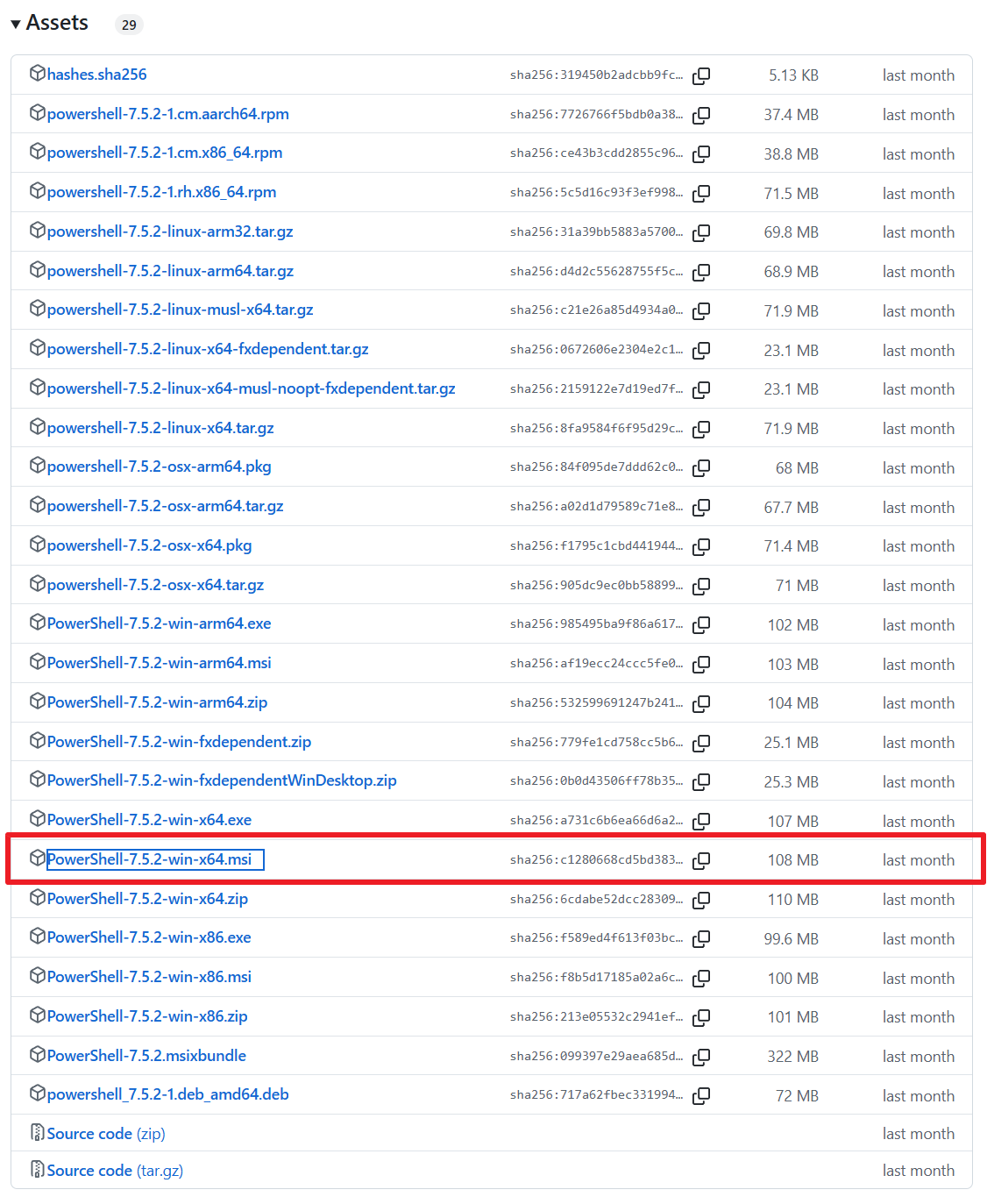Download PowerShell-7.5.2-win-x86.exe
The width and height of the screenshot is (987, 1204).
tap(150, 937)
